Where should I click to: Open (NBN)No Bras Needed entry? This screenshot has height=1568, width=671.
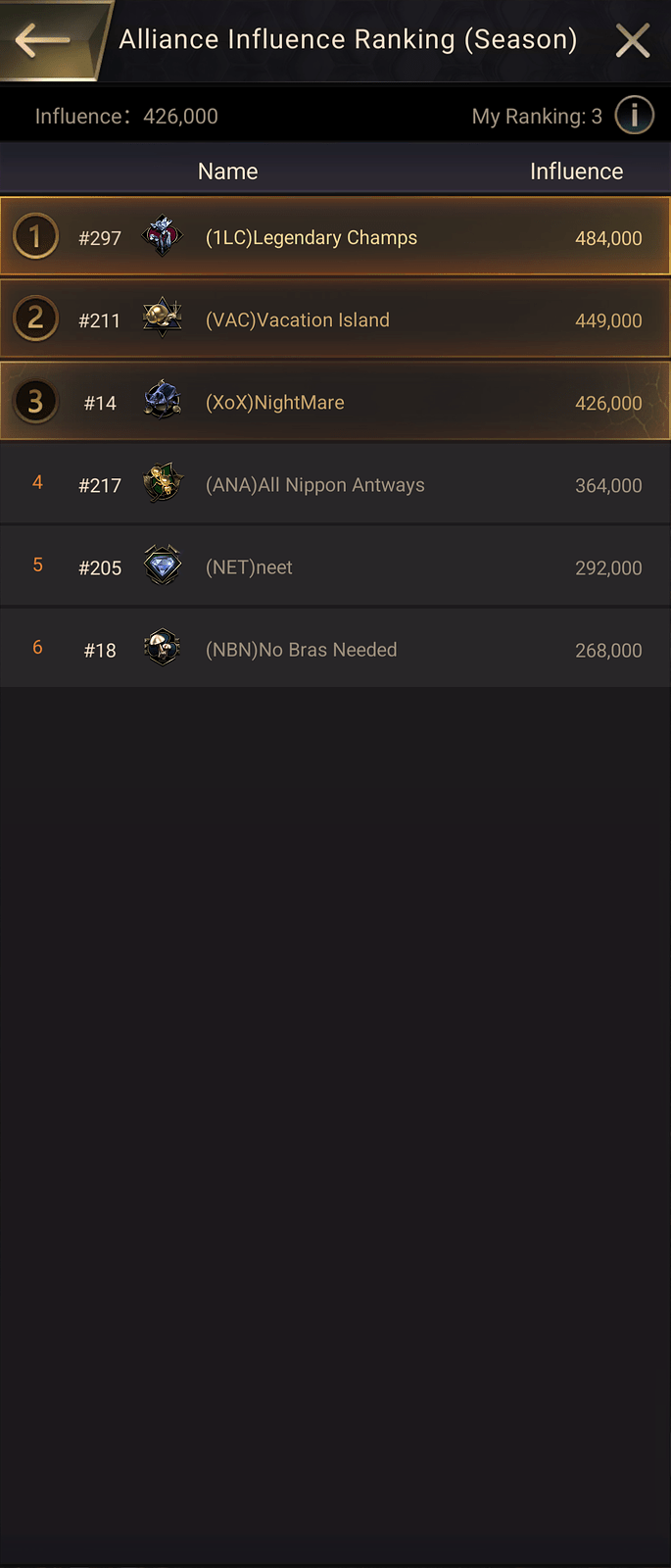click(x=335, y=649)
